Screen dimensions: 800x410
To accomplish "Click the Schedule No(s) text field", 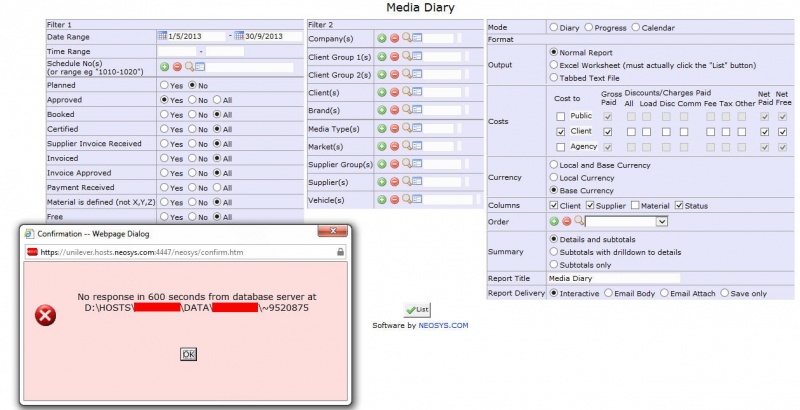I will 249,67.
